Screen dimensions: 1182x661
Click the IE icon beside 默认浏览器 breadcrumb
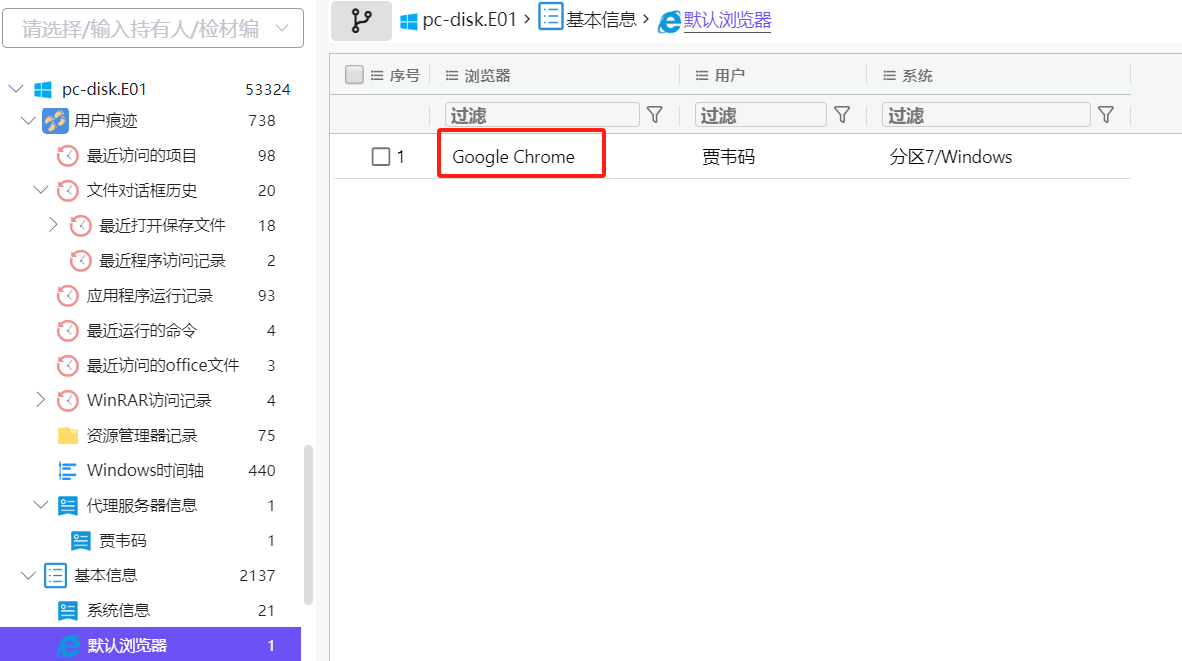click(669, 22)
